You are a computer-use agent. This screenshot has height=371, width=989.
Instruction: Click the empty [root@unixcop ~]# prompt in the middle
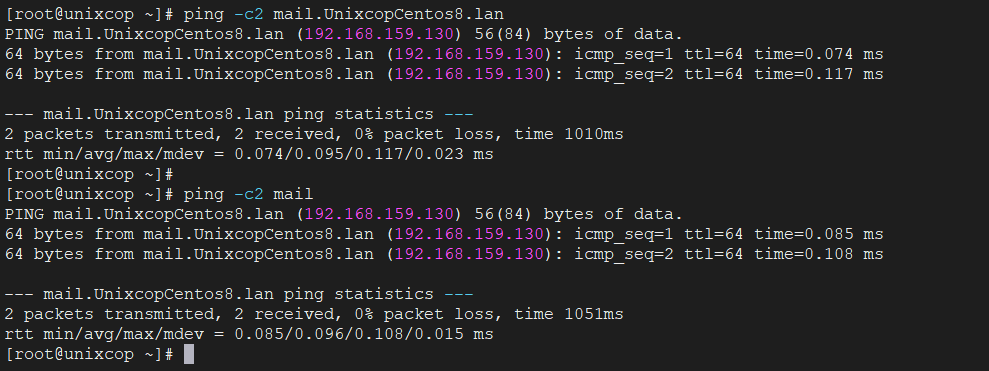89,174
